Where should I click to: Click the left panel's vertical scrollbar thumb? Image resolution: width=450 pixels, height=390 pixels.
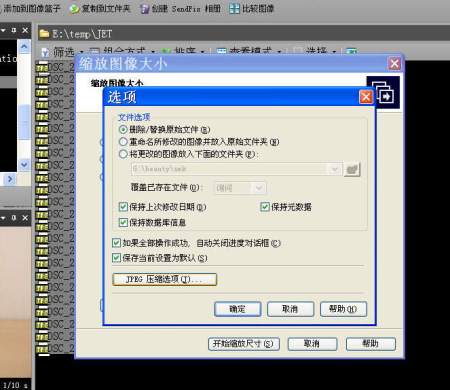click(24, 121)
